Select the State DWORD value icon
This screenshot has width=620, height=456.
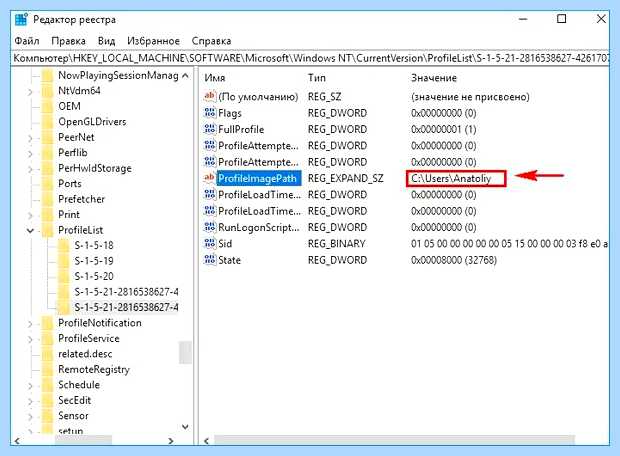click(210, 260)
